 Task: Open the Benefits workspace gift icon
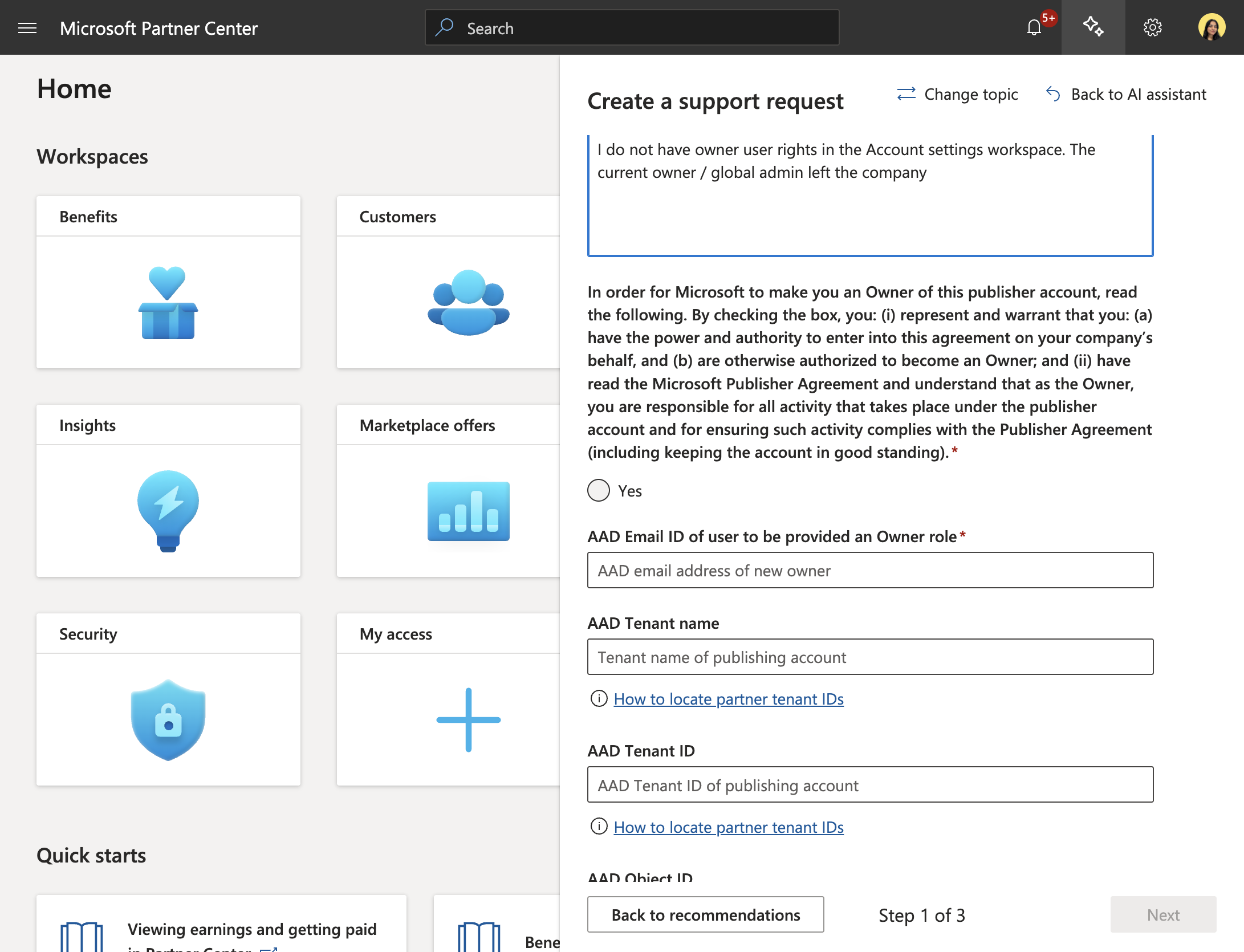coord(168,302)
